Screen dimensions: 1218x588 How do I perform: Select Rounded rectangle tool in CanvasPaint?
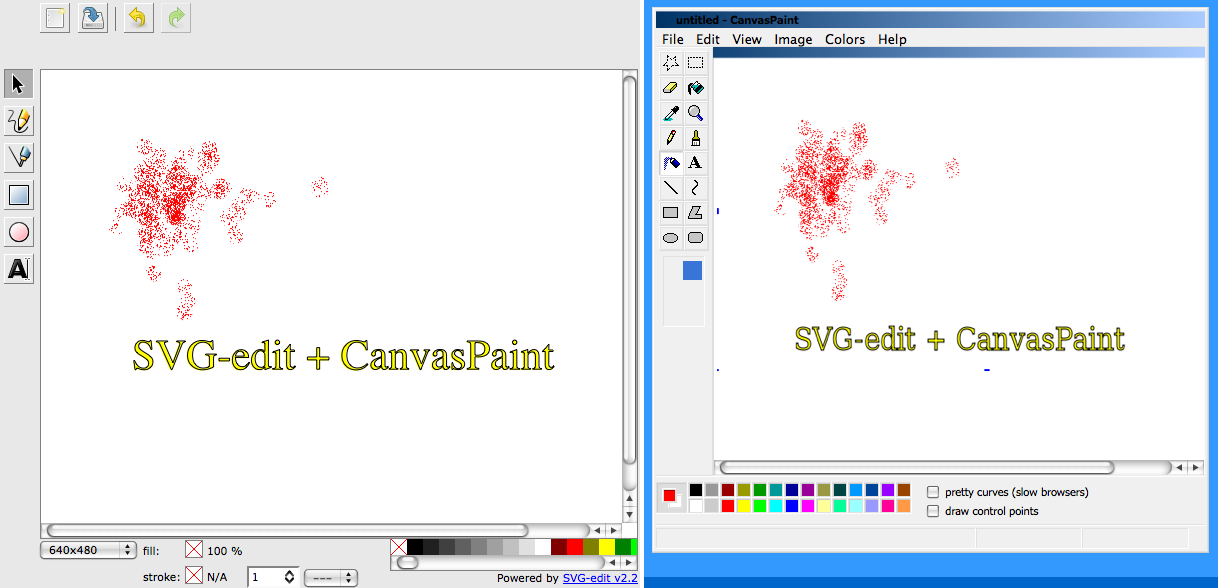695,238
